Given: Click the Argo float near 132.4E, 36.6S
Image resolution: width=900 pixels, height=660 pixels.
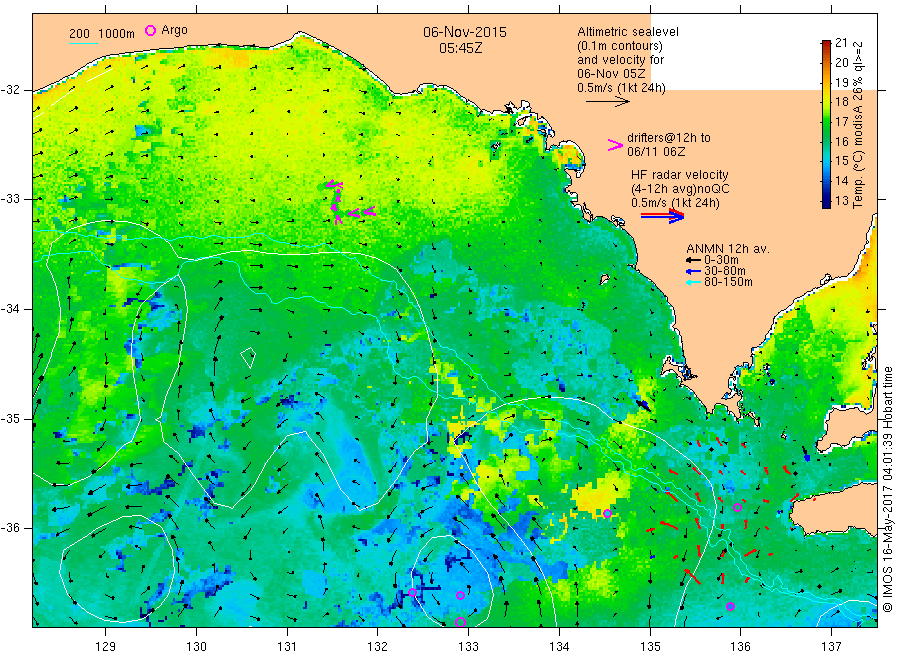Looking at the screenshot, I should pos(412,592).
